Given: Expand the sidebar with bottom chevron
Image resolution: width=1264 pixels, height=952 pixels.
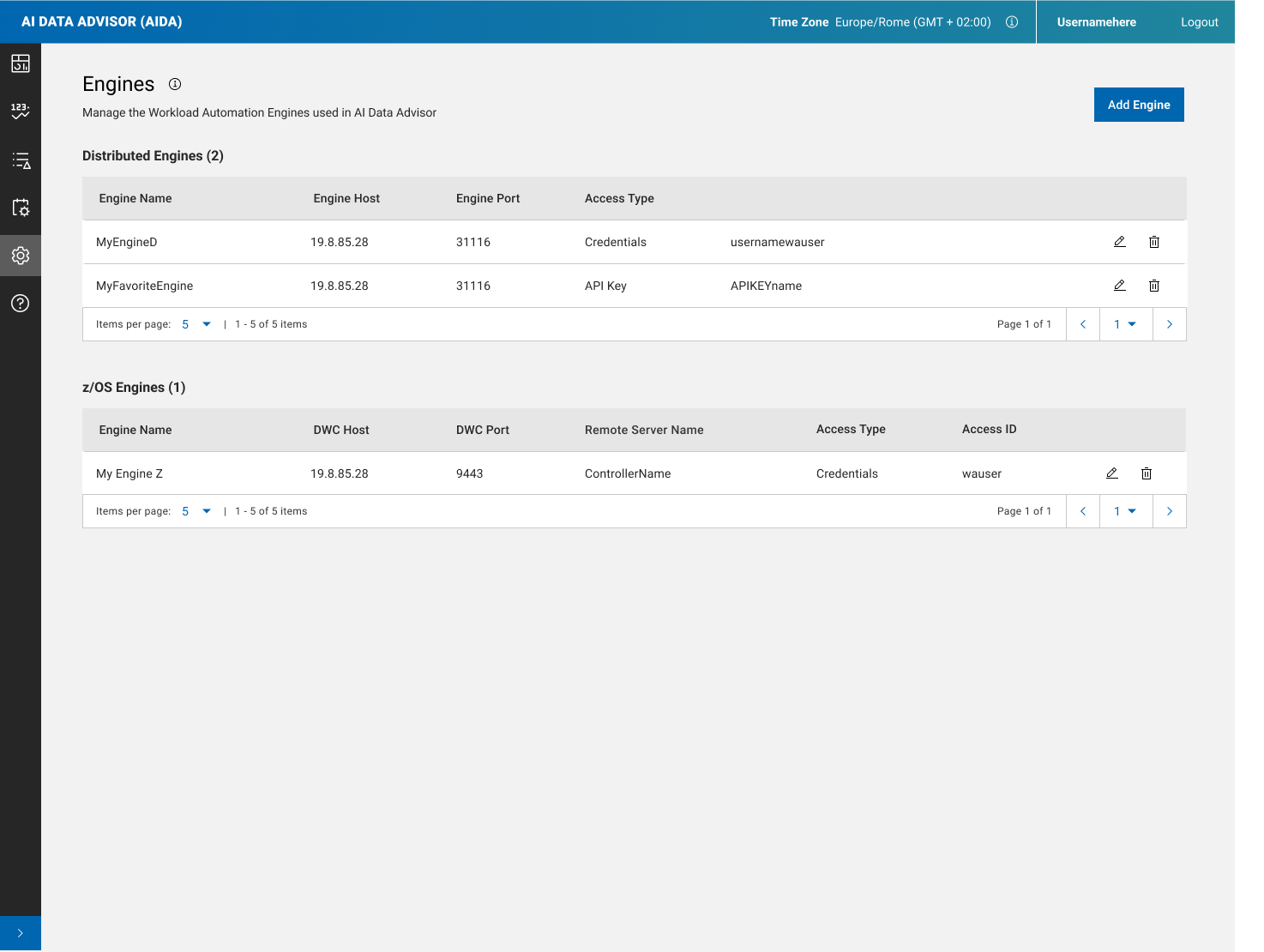Looking at the screenshot, I should pos(21,933).
